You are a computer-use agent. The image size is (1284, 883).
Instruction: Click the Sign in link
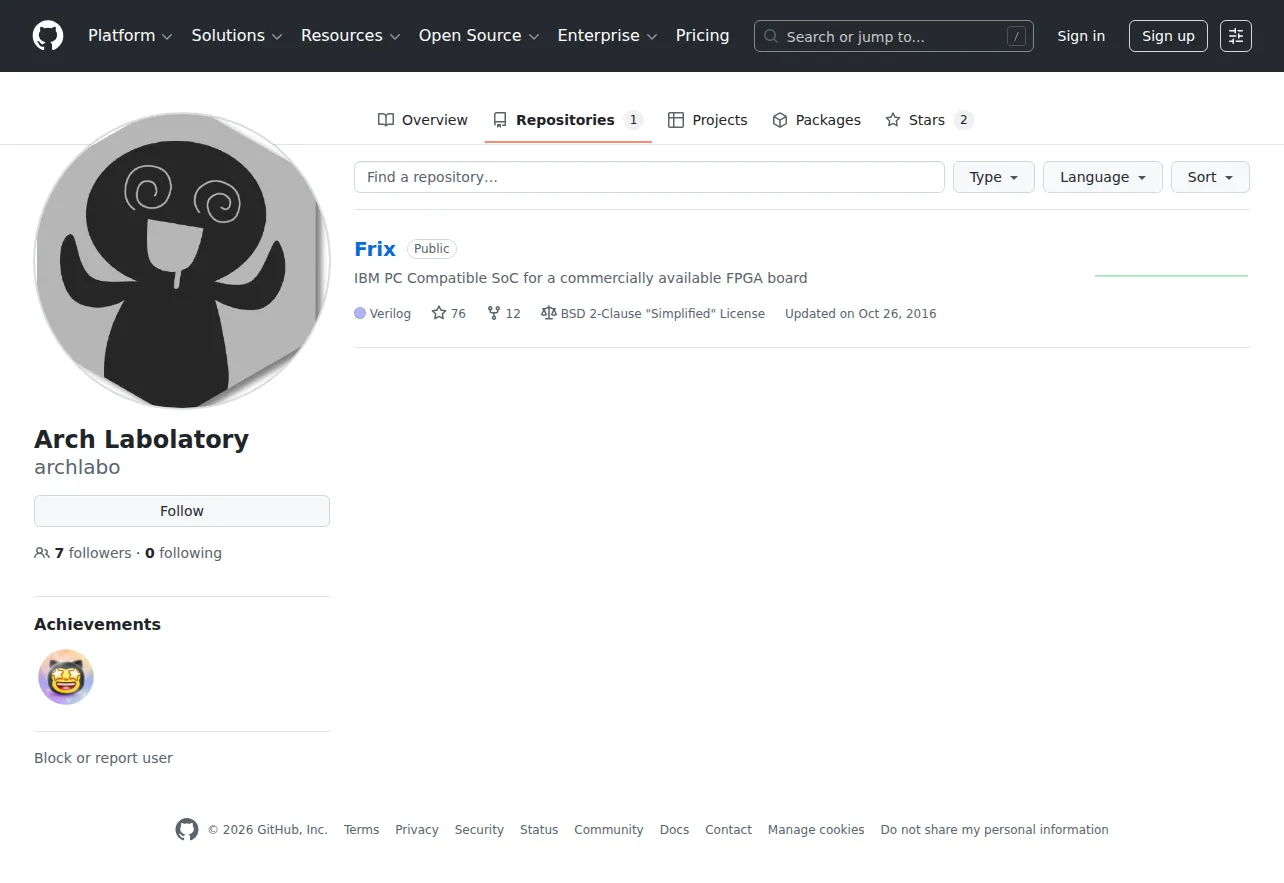click(x=1081, y=36)
